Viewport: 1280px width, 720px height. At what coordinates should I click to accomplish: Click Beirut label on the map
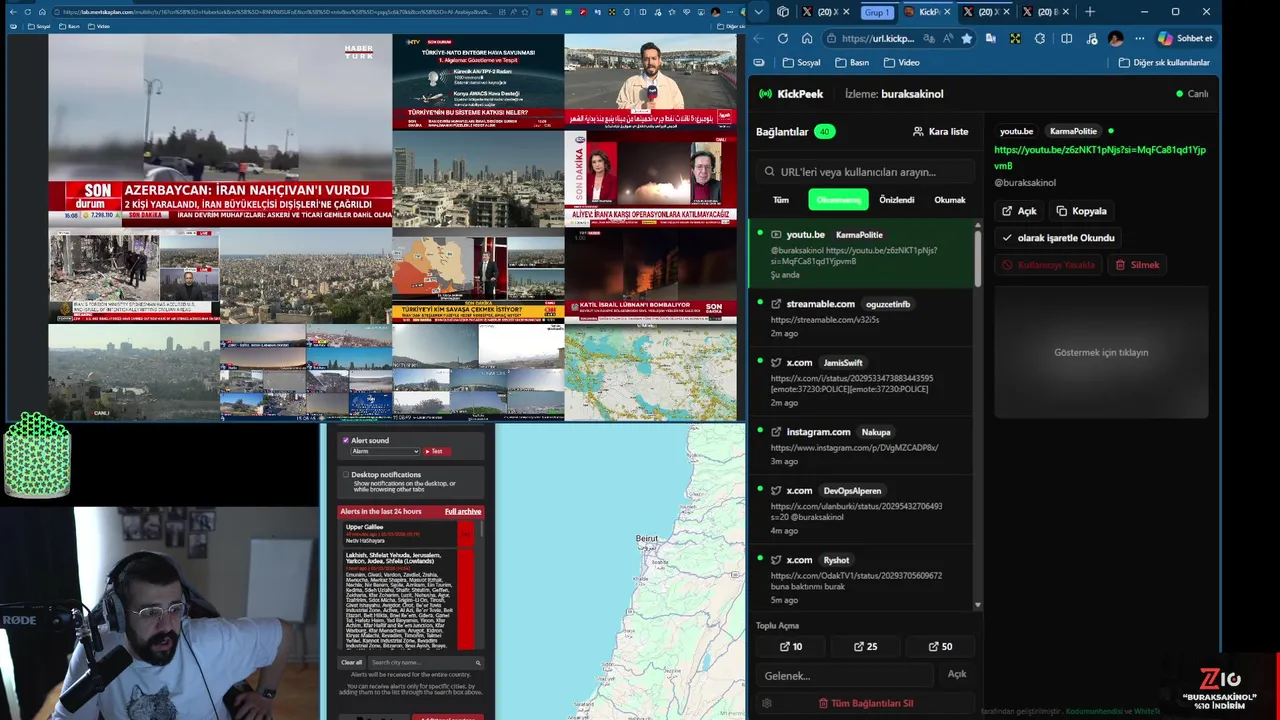click(x=647, y=538)
